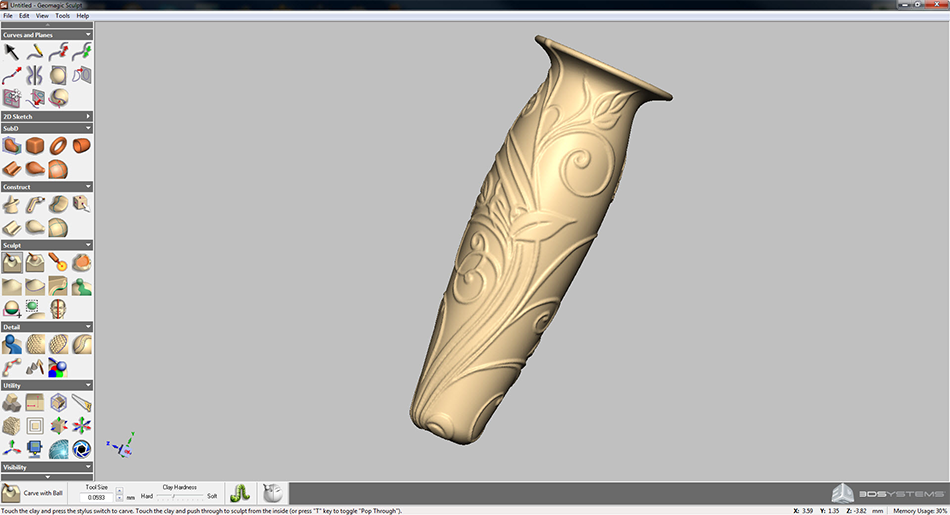Toggle the mask face button in options bar
950x515 pixels.
[271, 493]
